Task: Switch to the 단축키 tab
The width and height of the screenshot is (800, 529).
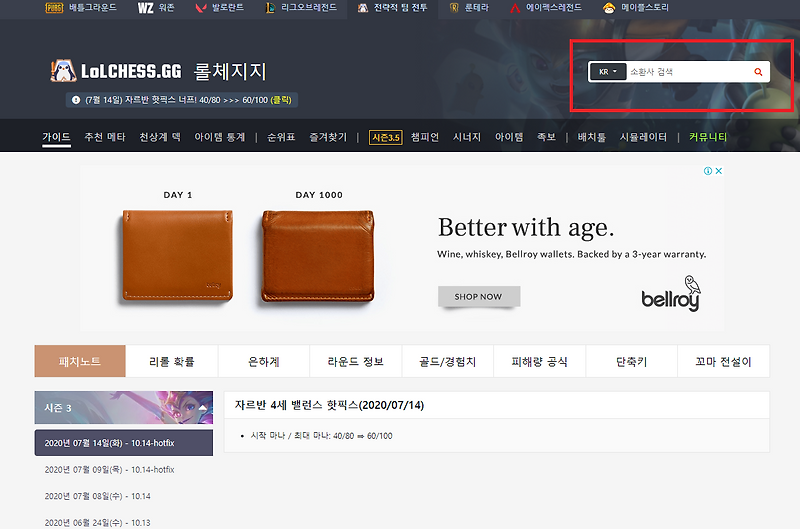Action: click(632, 361)
